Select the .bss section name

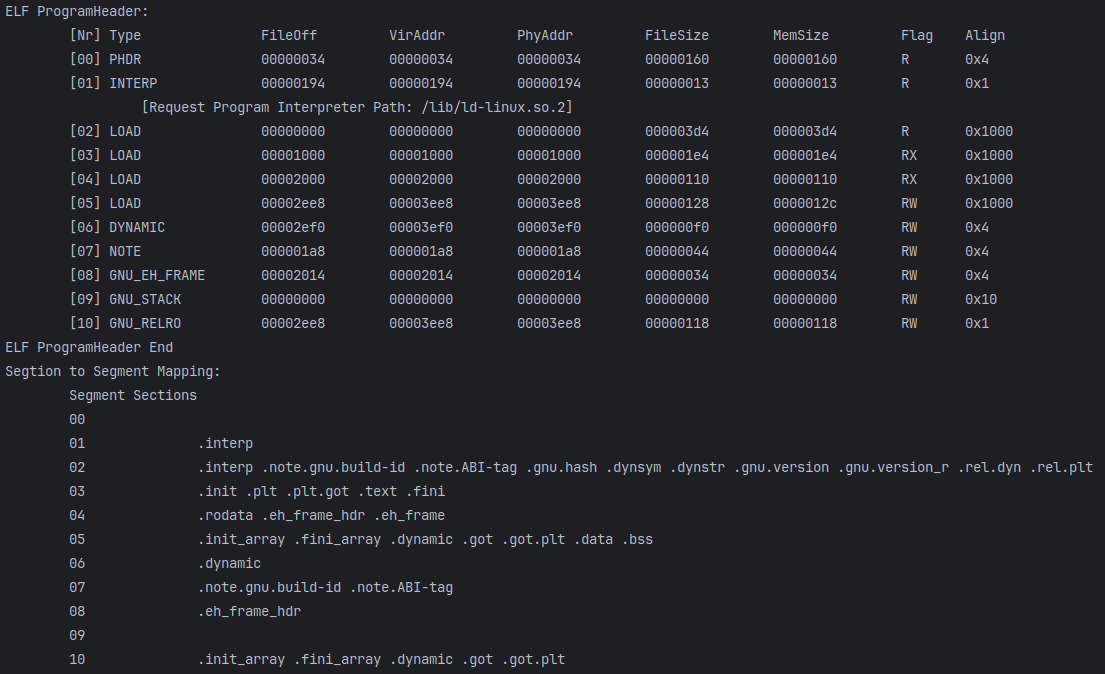tap(637, 539)
